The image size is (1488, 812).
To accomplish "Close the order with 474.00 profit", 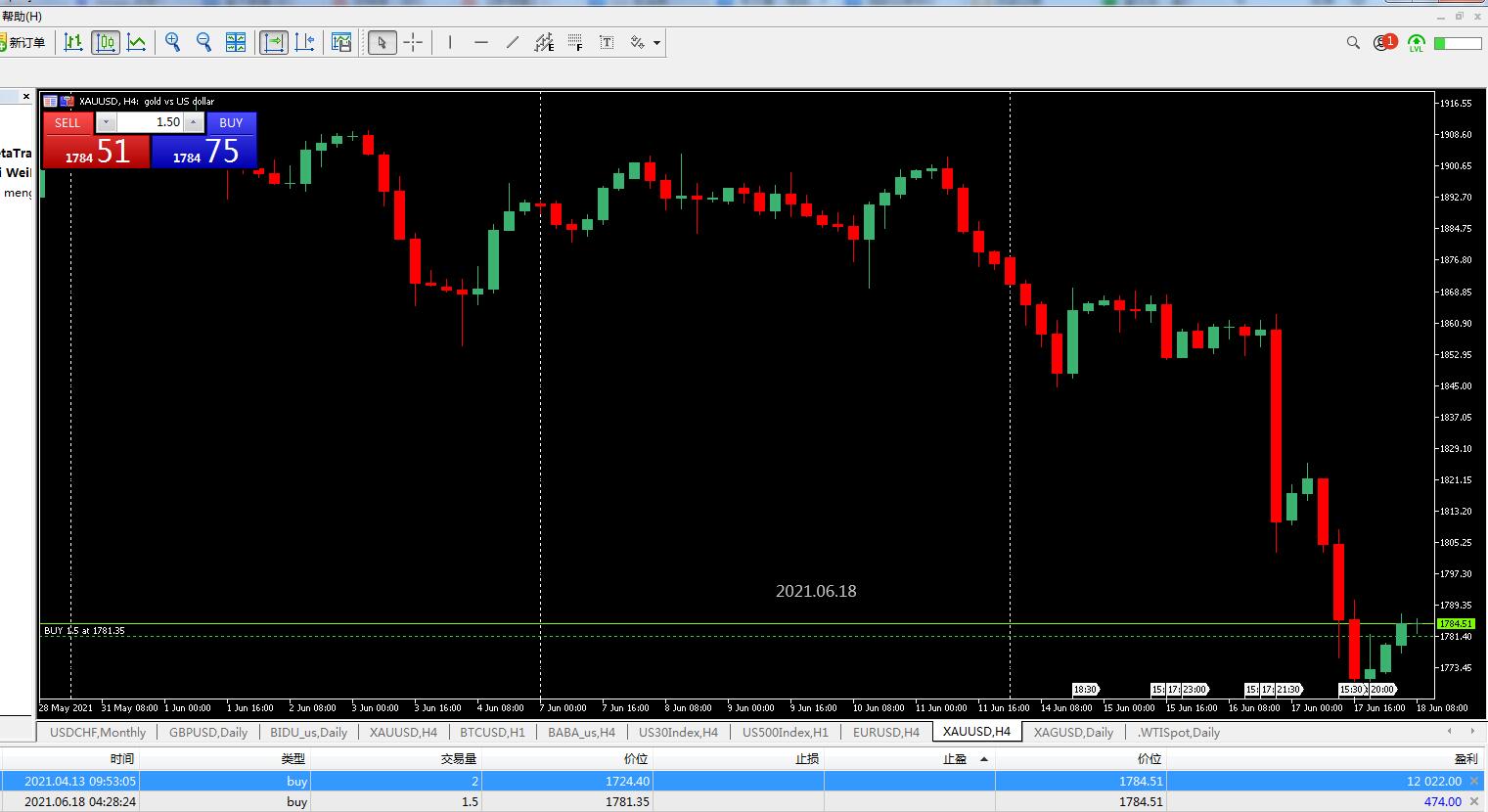I will (1475, 802).
